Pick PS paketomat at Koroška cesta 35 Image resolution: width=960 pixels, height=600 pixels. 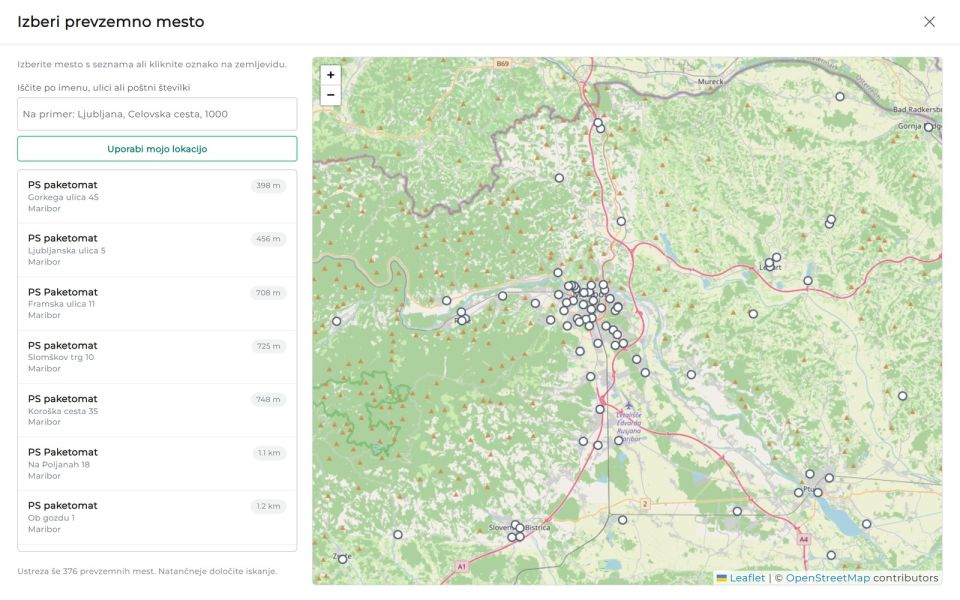tap(157, 410)
